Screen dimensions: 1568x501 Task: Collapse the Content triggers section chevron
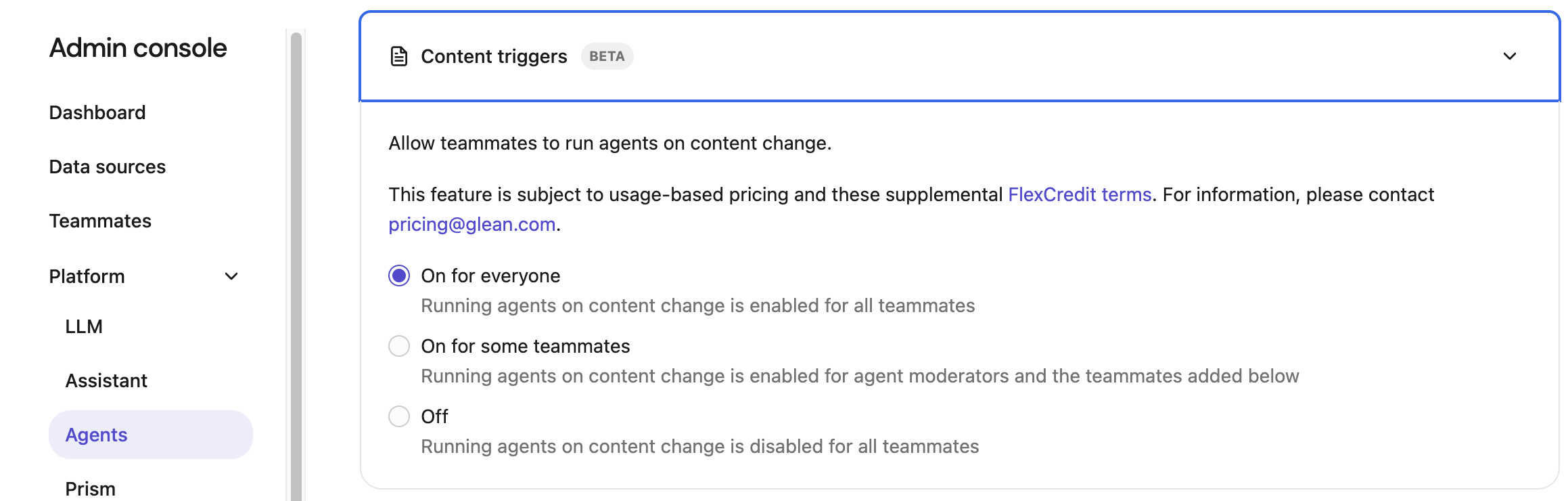(x=1509, y=56)
